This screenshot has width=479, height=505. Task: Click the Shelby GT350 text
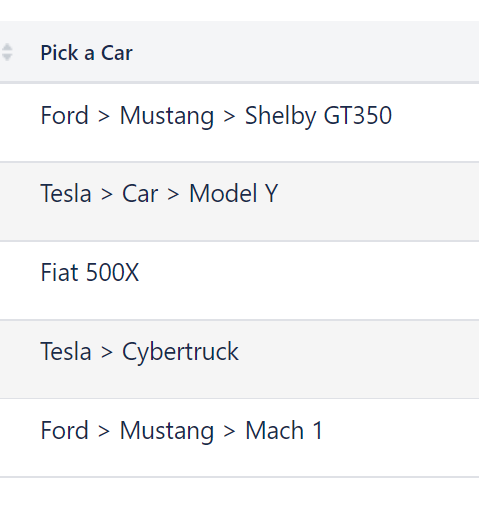[x=318, y=116]
